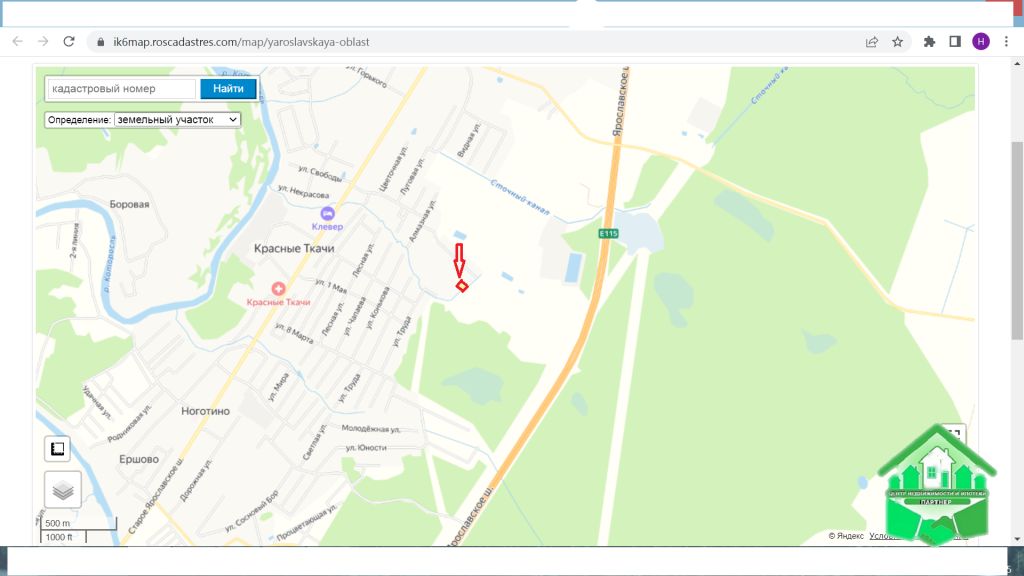Screen dimensions: 1024x576
Task: Open the purple H profile avatar
Action: [981, 41]
